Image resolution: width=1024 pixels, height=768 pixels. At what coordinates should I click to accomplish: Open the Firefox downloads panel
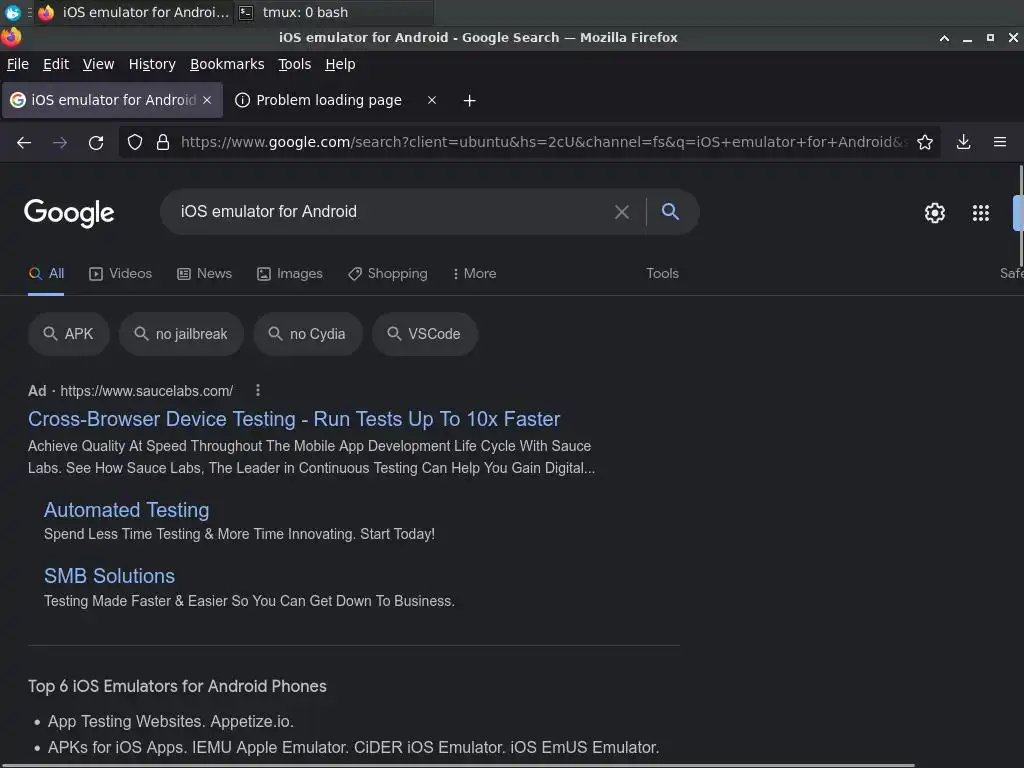(x=963, y=142)
